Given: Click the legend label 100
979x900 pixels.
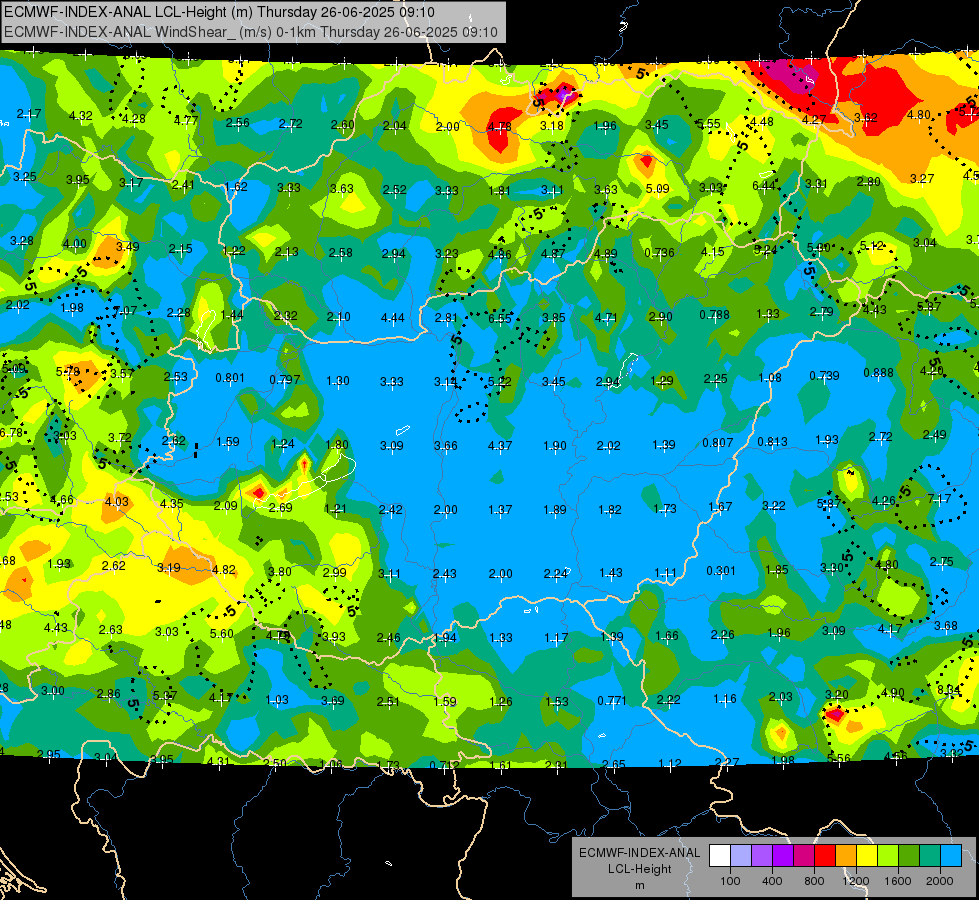Looking at the screenshot, I should click(730, 881).
